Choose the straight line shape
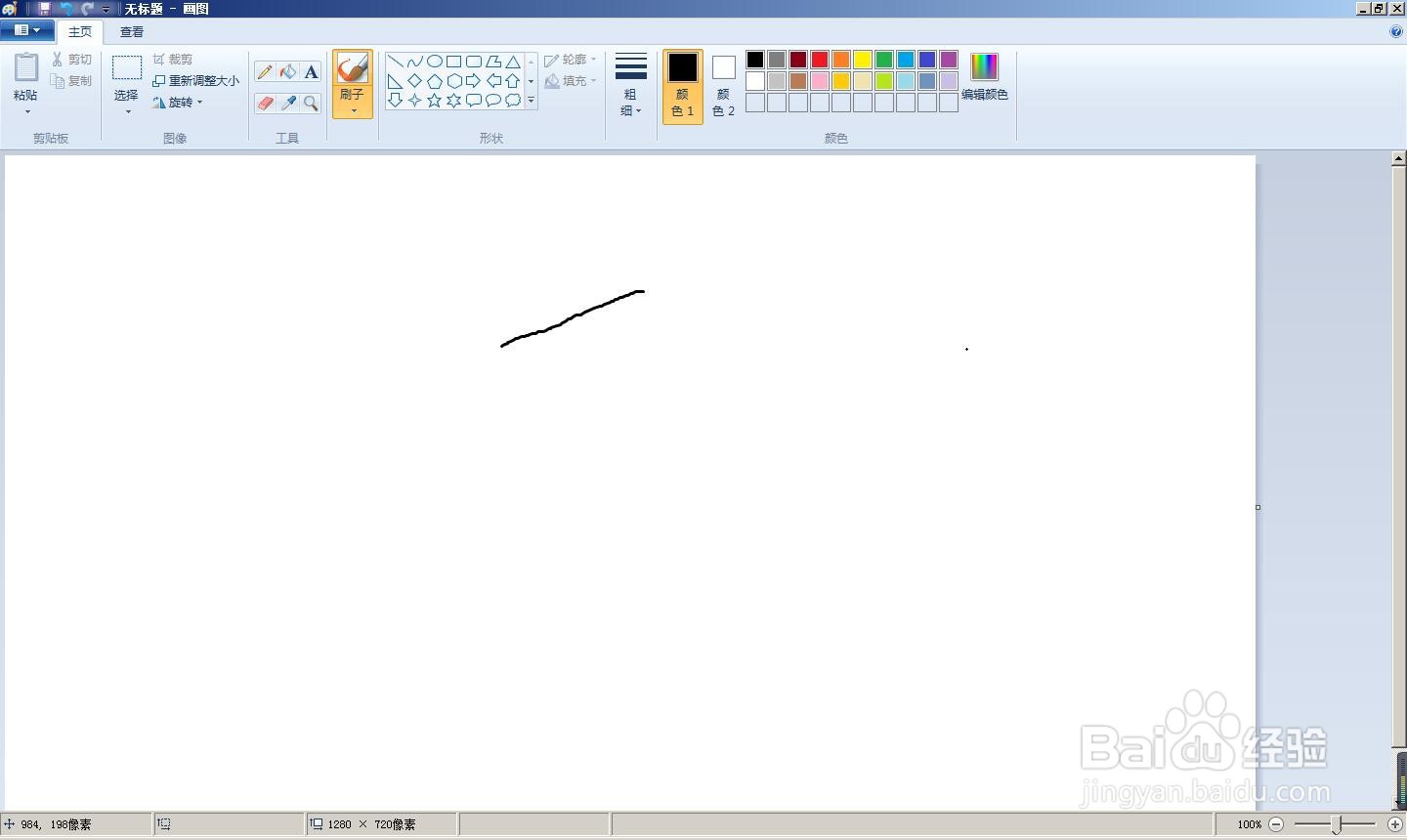The image size is (1407, 840). click(396, 62)
